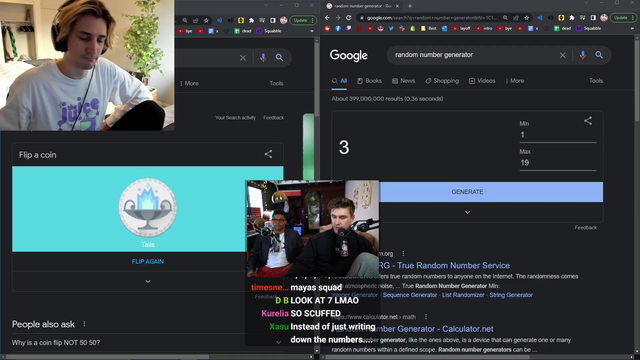The height and width of the screenshot is (360, 640).
Task: Switch to the Videos tab
Action: tap(482, 81)
